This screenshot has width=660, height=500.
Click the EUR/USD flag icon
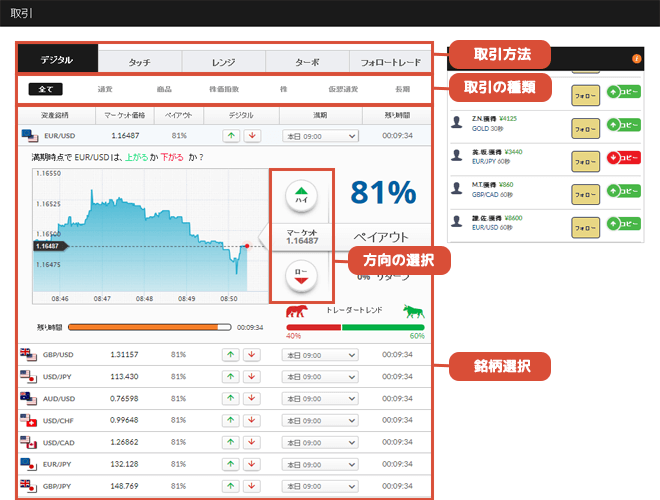29,136
